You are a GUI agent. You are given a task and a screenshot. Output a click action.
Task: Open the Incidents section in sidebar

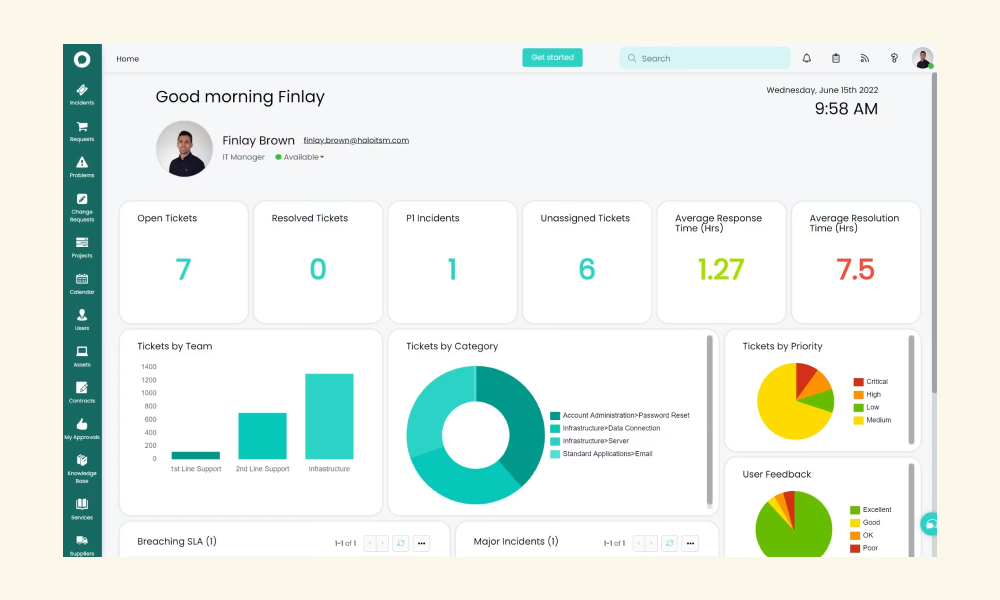tap(82, 94)
